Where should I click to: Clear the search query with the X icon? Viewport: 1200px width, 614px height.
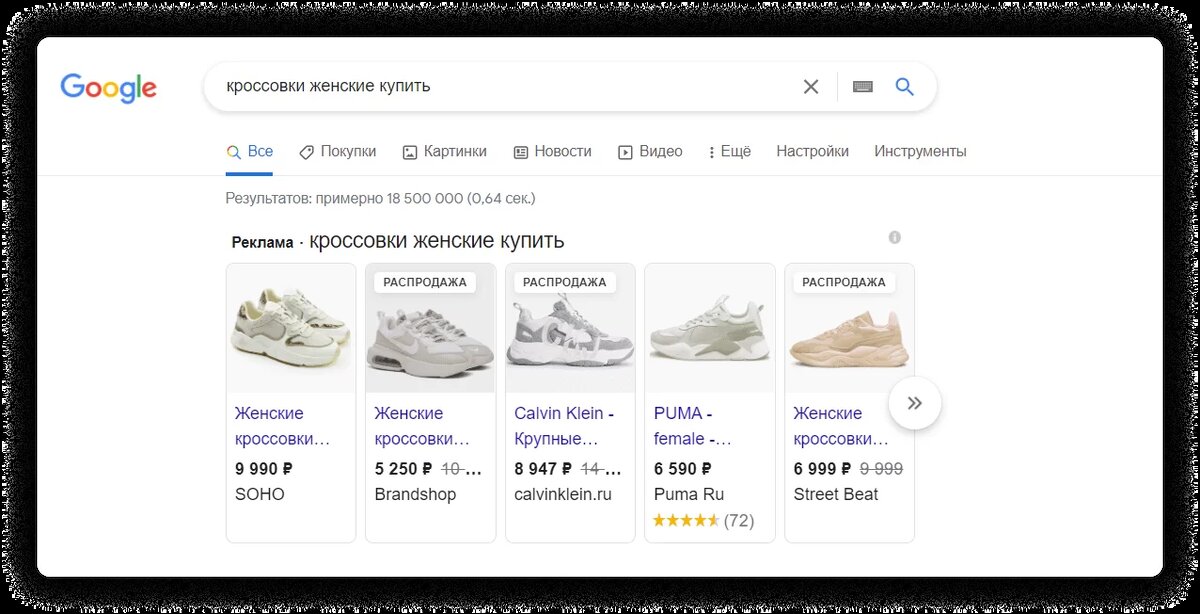coord(811,87)
